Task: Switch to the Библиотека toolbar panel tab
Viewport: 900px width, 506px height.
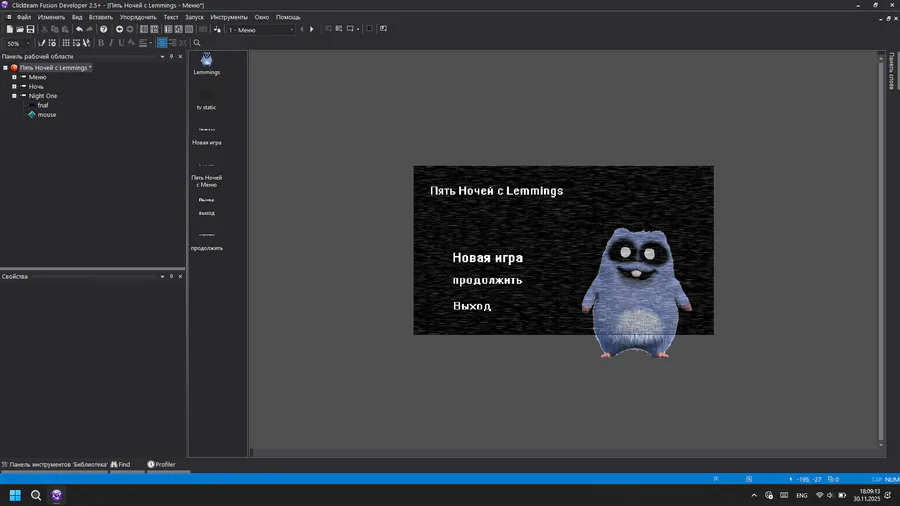Action: [x=55, y=465]
